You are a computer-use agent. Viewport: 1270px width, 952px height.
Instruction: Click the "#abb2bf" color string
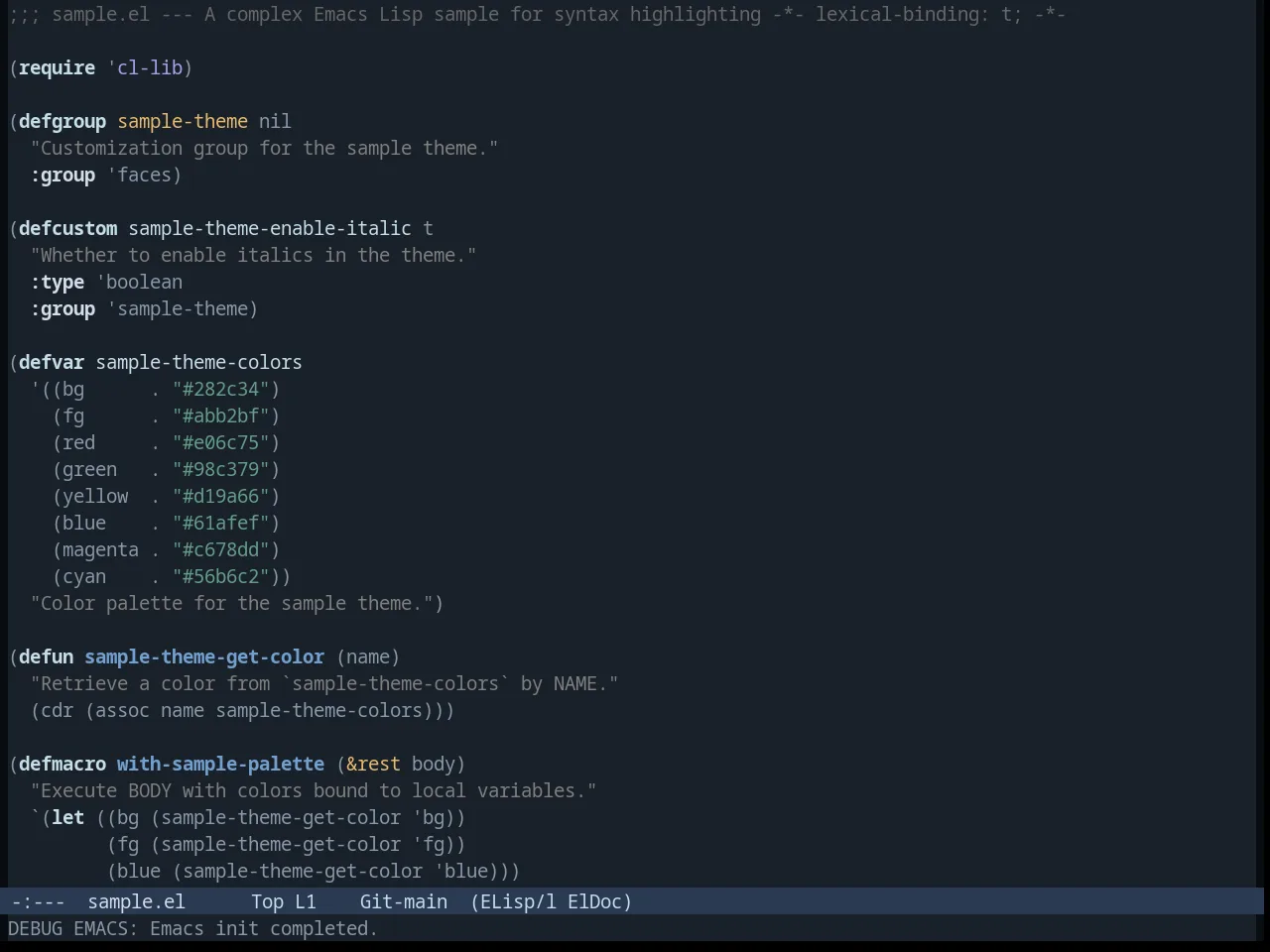click(221, 416)
